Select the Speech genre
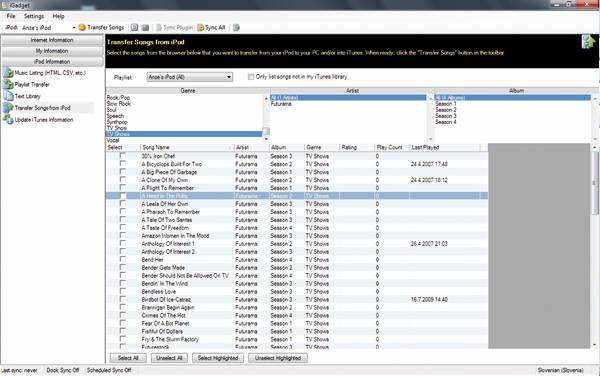 pos(115,116)
